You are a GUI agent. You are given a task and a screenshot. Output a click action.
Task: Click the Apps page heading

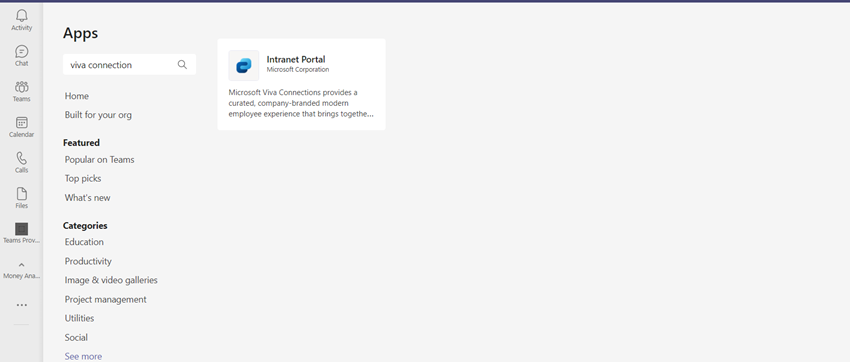pos(80,33)
